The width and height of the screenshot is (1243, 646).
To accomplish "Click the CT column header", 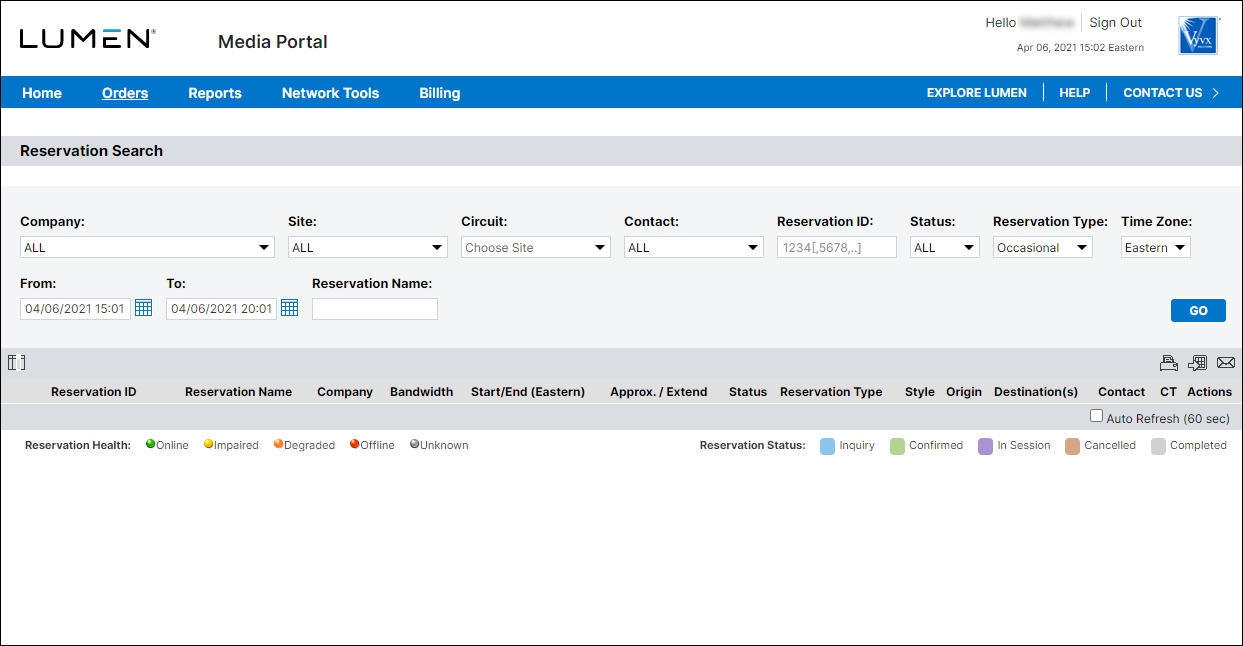I will click(x=1168, y=392).
